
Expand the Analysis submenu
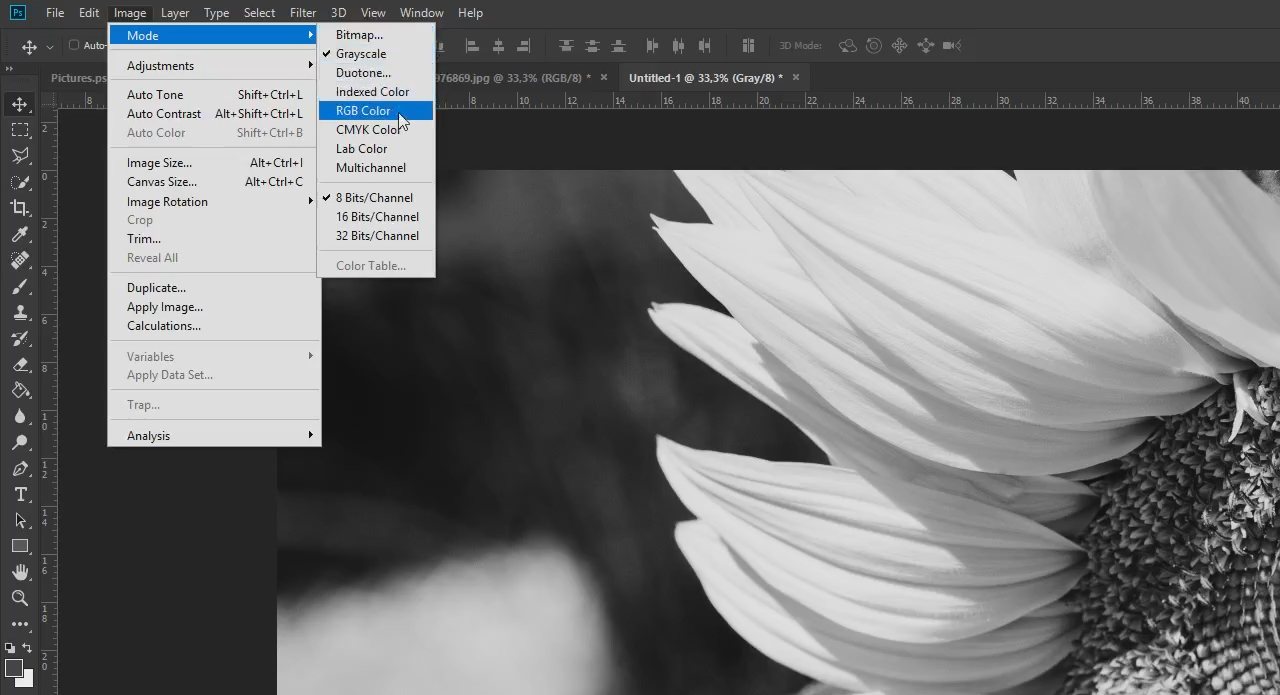pyautogui.click(x=148, y=435)
